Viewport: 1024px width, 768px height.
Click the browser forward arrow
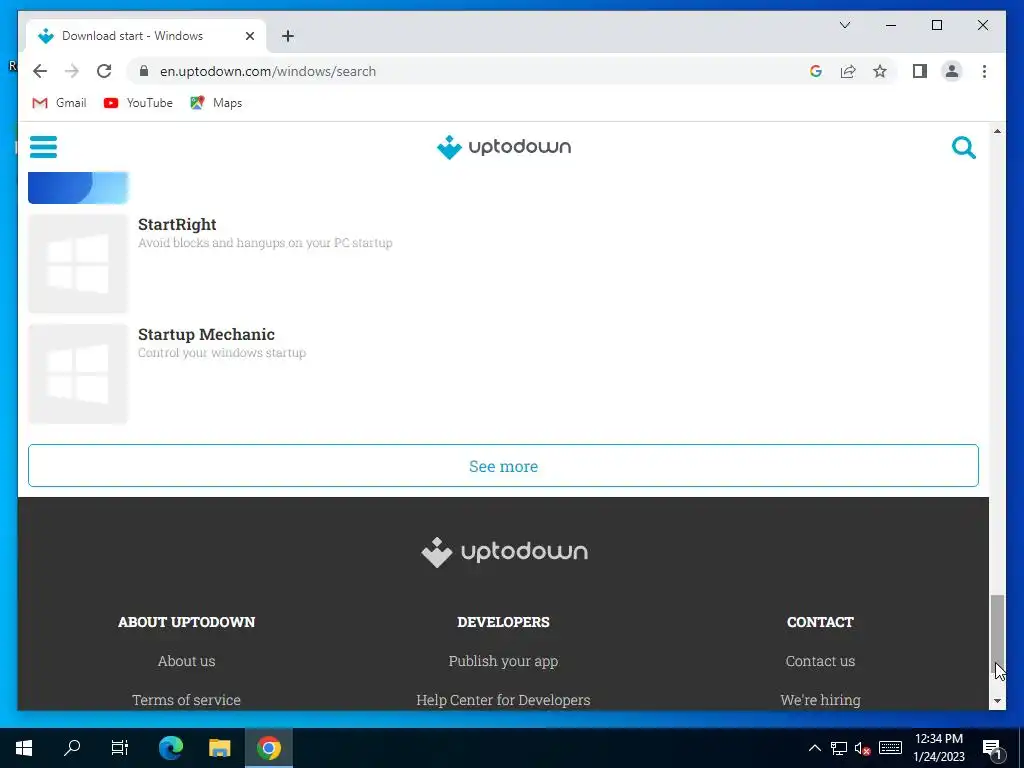point(72,71)
